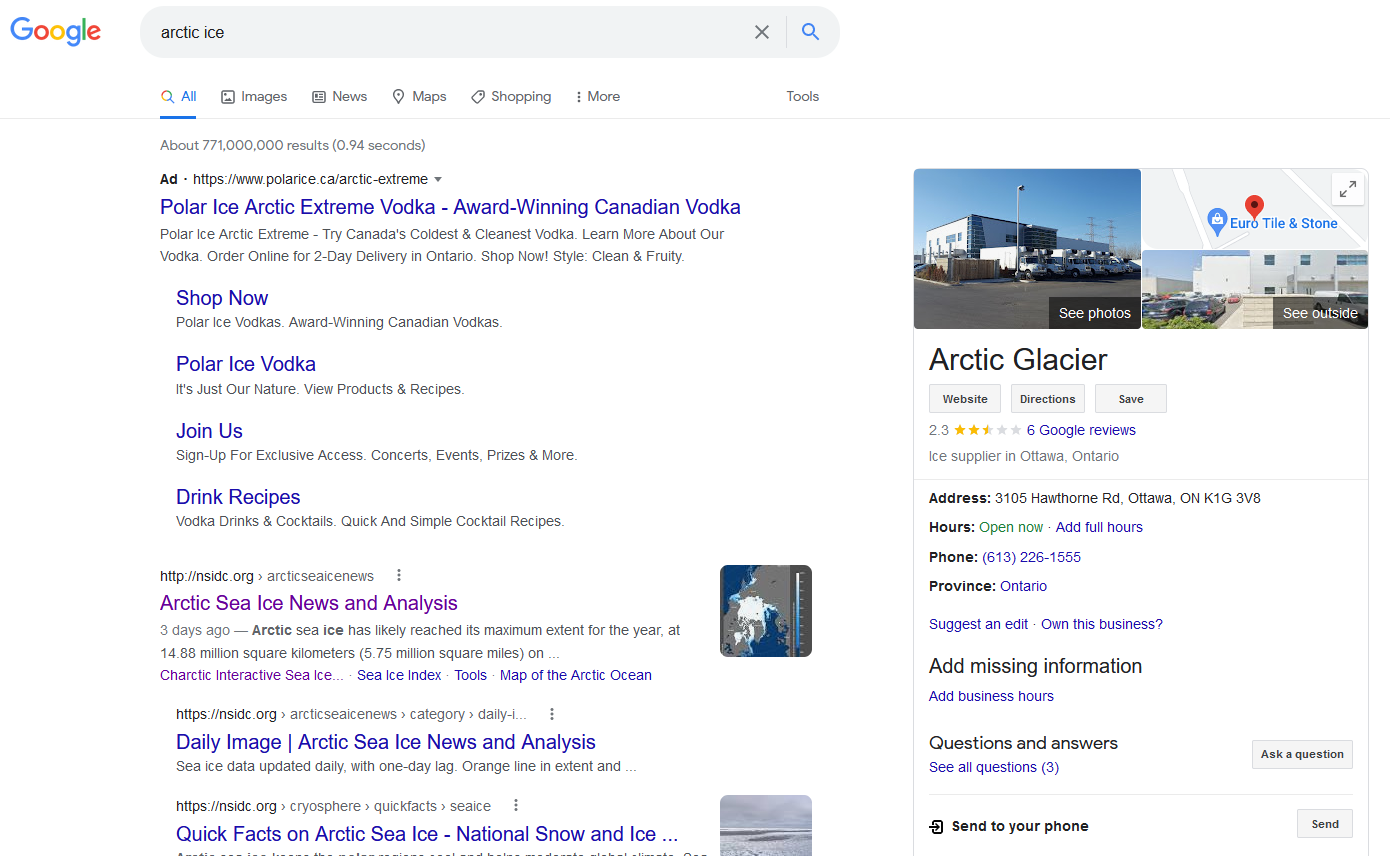Open See photos building thumbnail
This screenshot has height=856, width=1390.
click(1027, 249)
